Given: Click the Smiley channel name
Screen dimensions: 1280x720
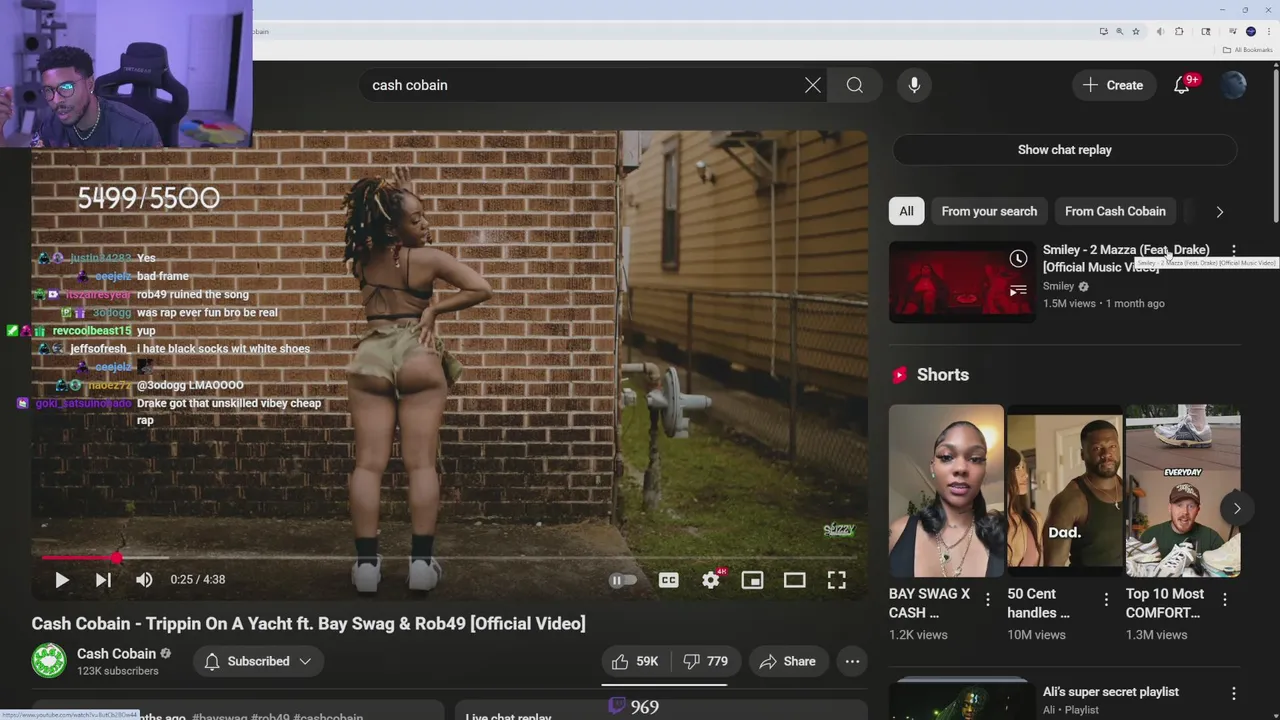Looking at the screenshot, I should [1058, 286].
